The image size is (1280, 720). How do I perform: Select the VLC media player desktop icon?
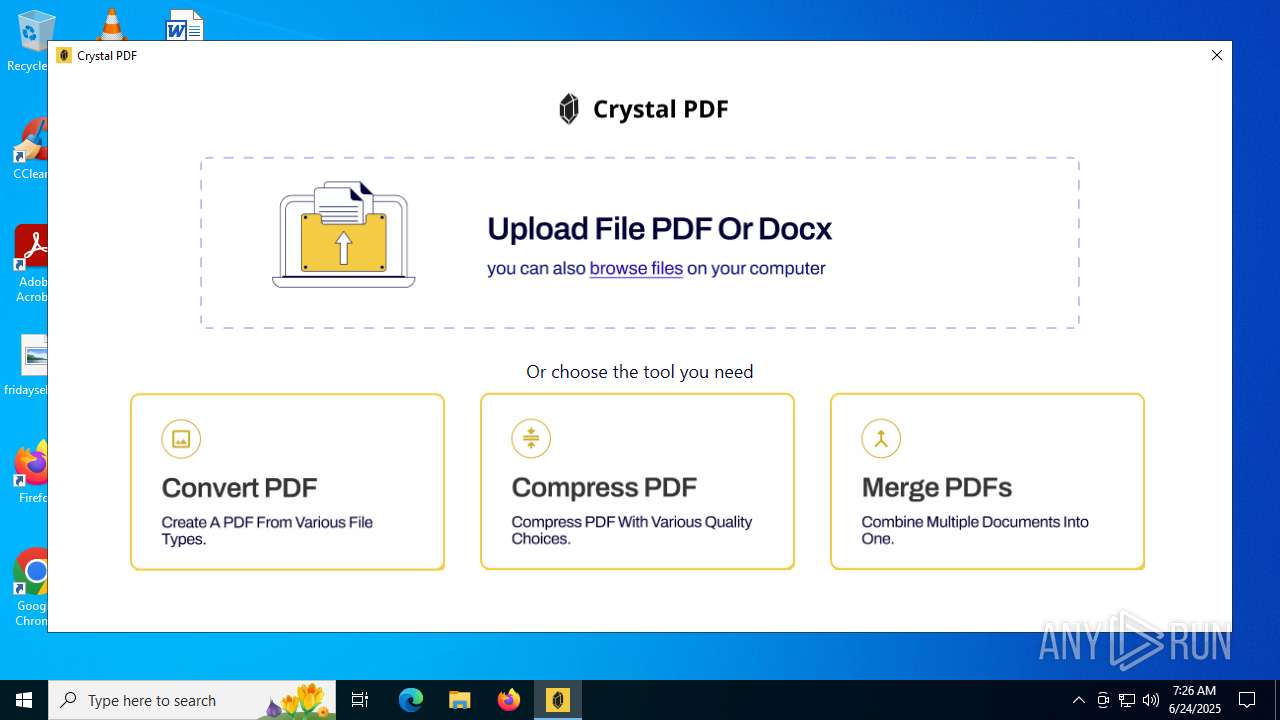pyautogui.click(x=111, y=24)
